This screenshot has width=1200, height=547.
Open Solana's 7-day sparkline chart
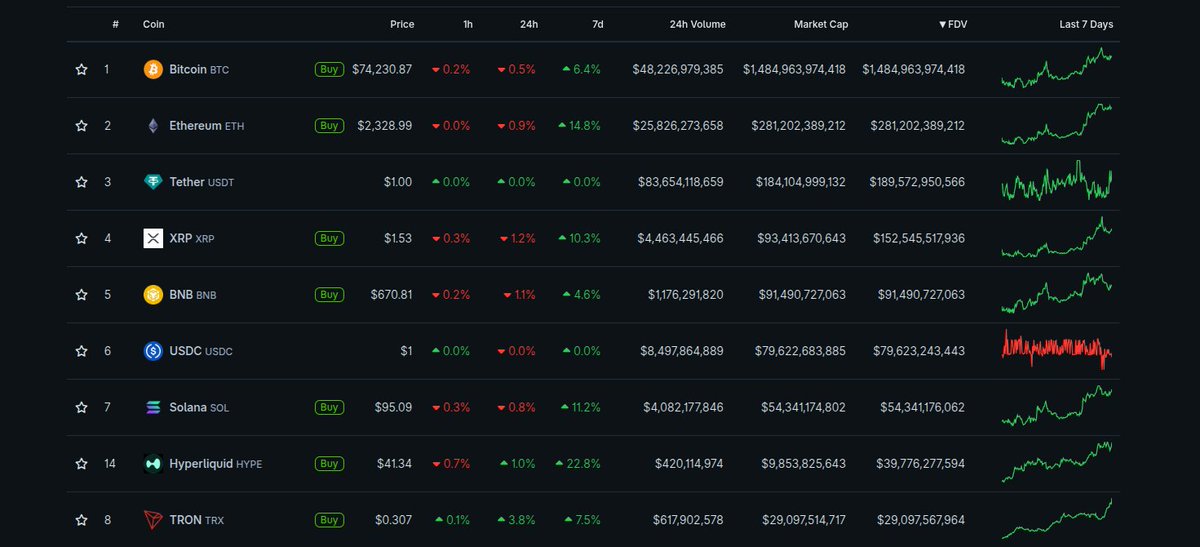tap(1056, 407)
